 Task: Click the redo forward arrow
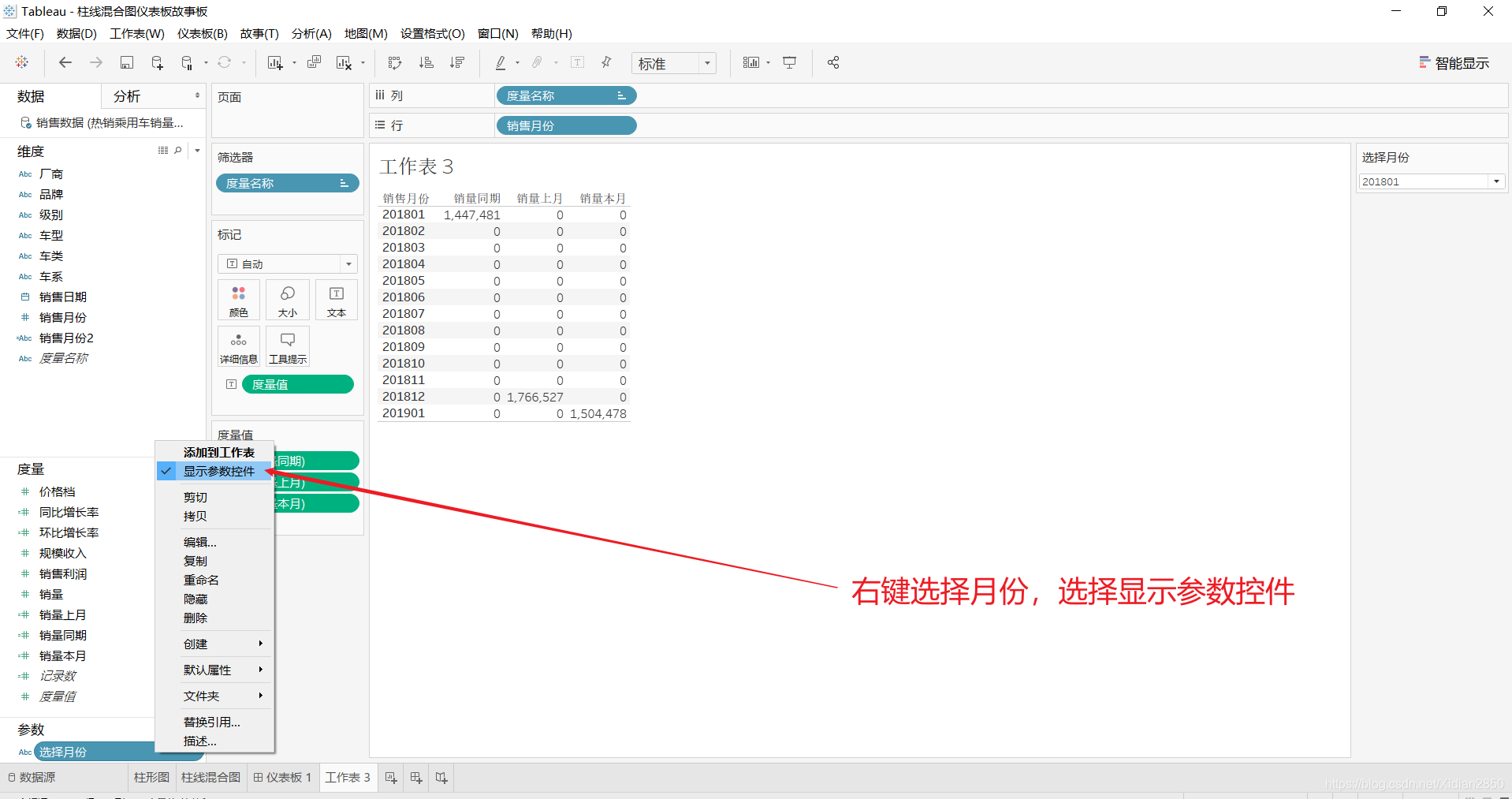click(96, 62)
